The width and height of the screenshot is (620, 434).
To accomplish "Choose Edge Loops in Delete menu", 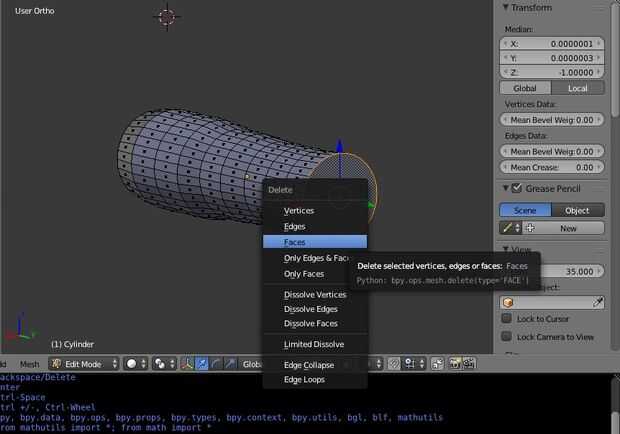I will click(x=315, y=380).
